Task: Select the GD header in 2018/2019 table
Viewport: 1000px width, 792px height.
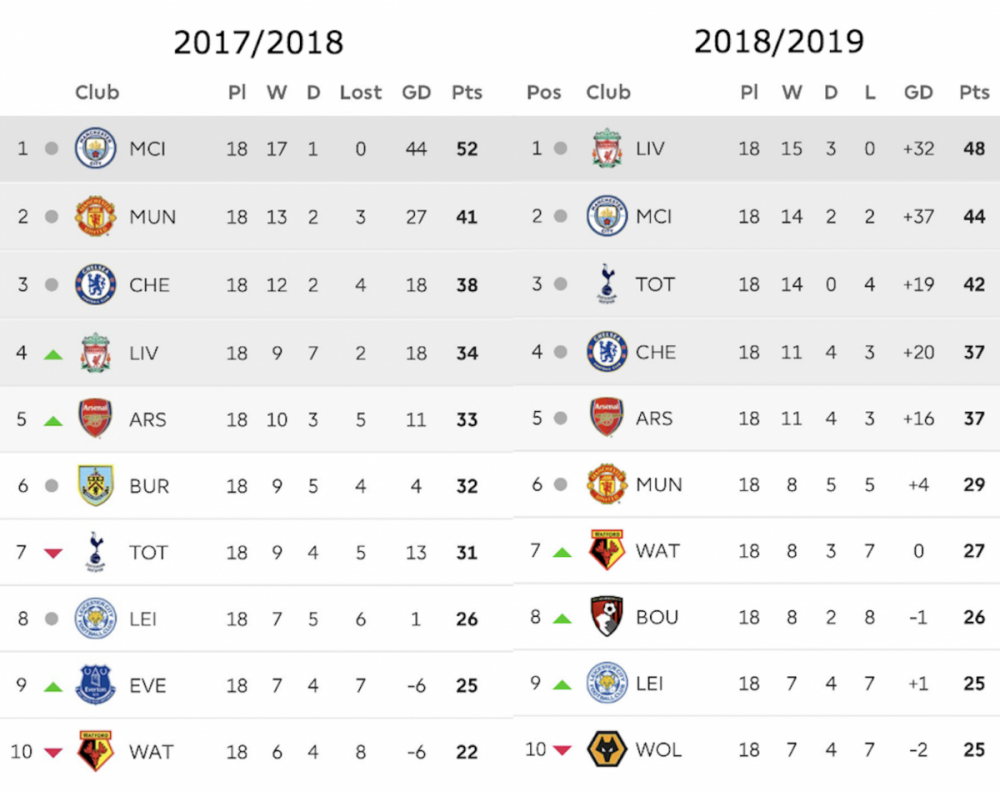Action: click(918, 92)
